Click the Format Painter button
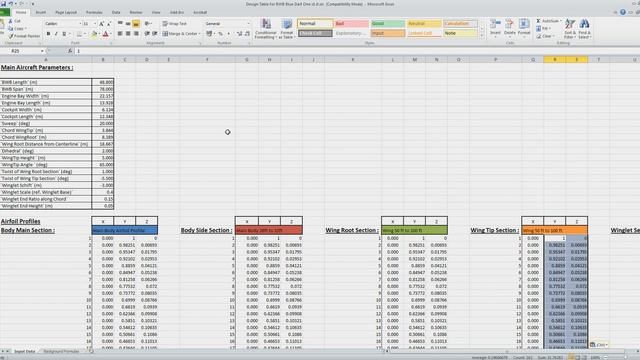 pyautogui.click(x=24, y=36)
